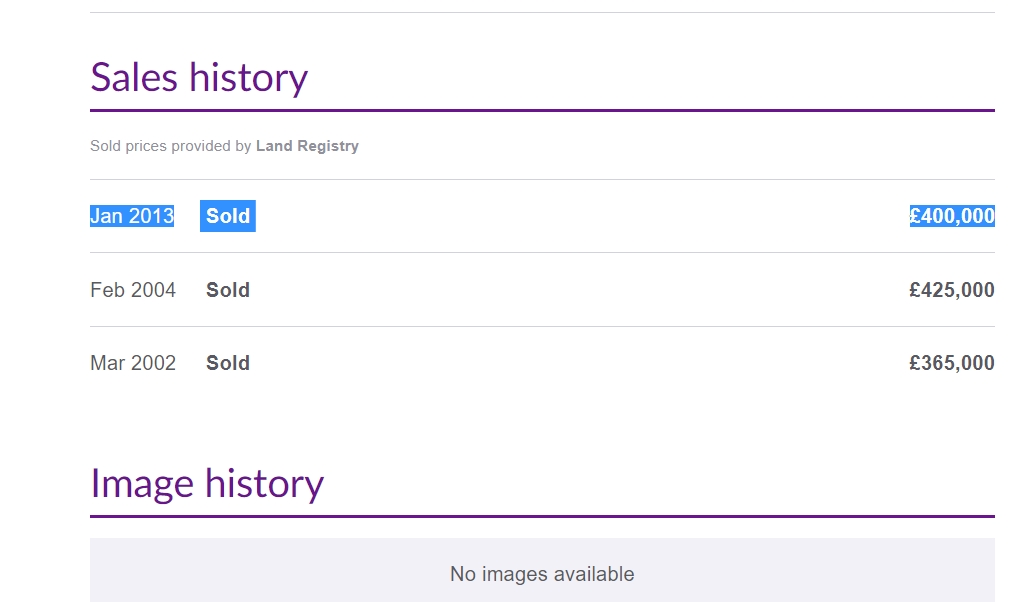Viewport: 1036px width, 602px height.
Task: Click the Sold label in Feb 2004 row
Action: [x=228, y=290]
